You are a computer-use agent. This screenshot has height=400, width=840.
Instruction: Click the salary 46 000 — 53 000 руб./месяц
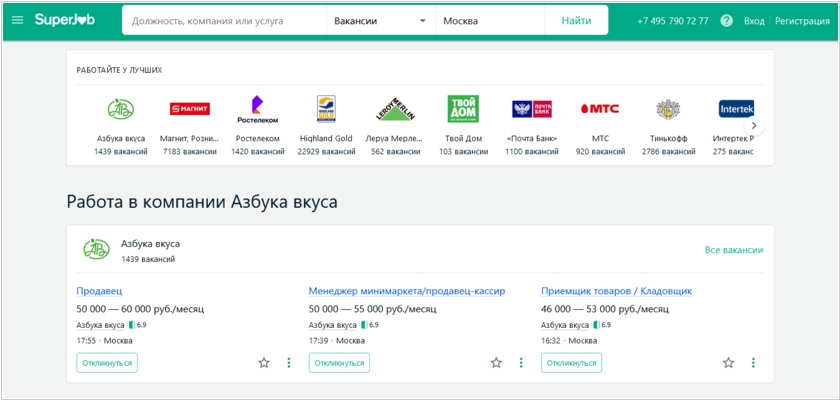[x=605, y=309]
